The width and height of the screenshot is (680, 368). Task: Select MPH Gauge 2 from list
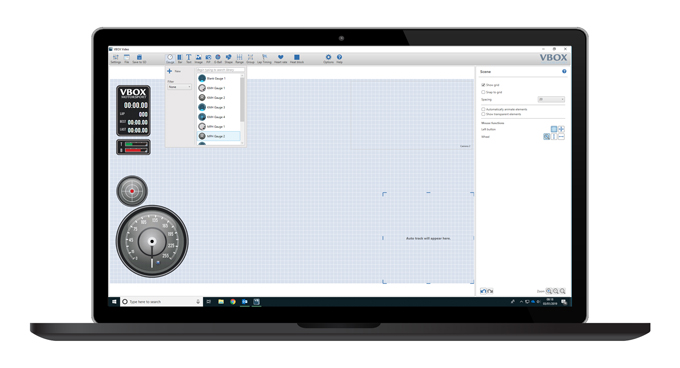click(219, 136)
